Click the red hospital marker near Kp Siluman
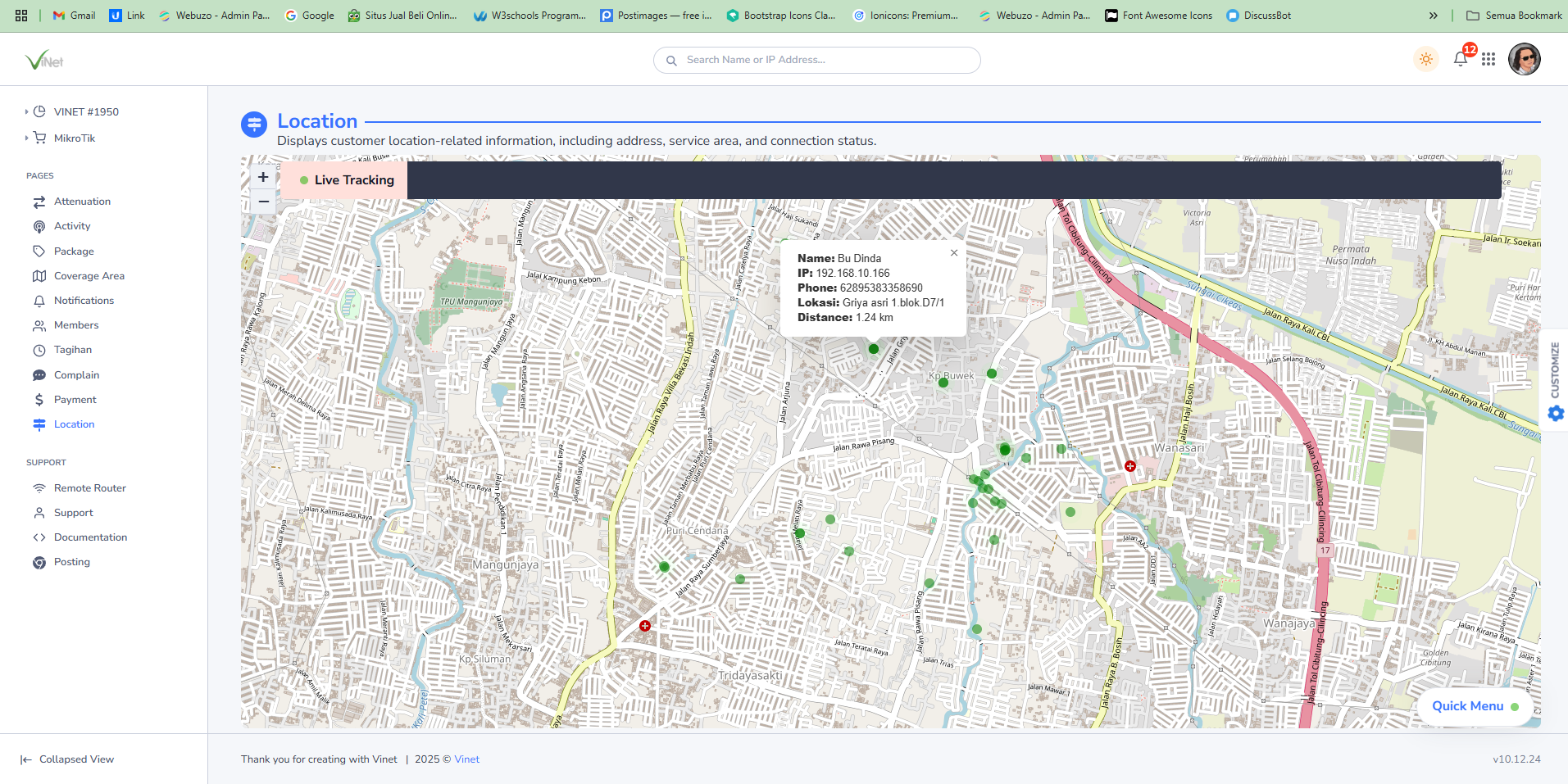 (645, 626)
